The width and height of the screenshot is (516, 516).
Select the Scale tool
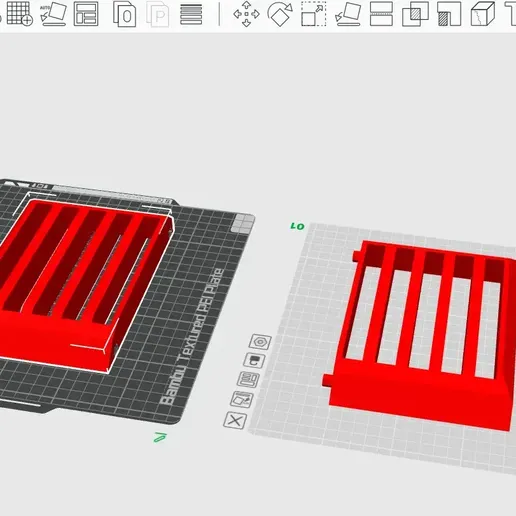tap(314, 14)
